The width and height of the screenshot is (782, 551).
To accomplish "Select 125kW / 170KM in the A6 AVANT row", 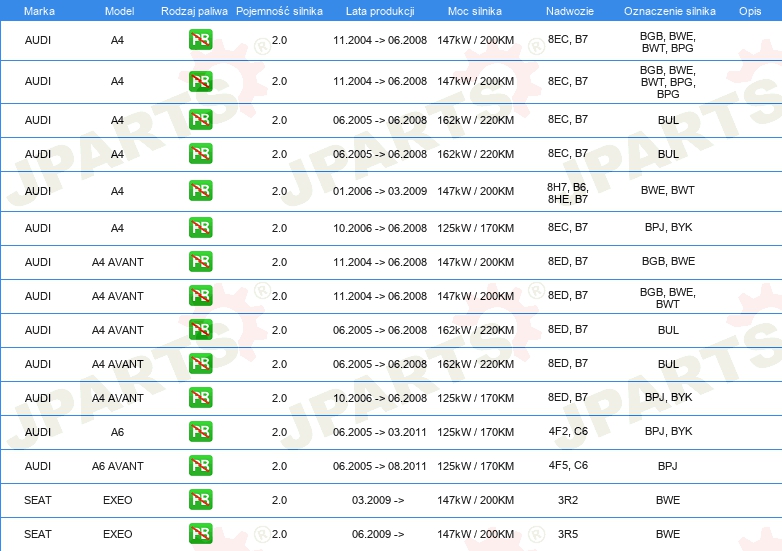I will (475, 466).
